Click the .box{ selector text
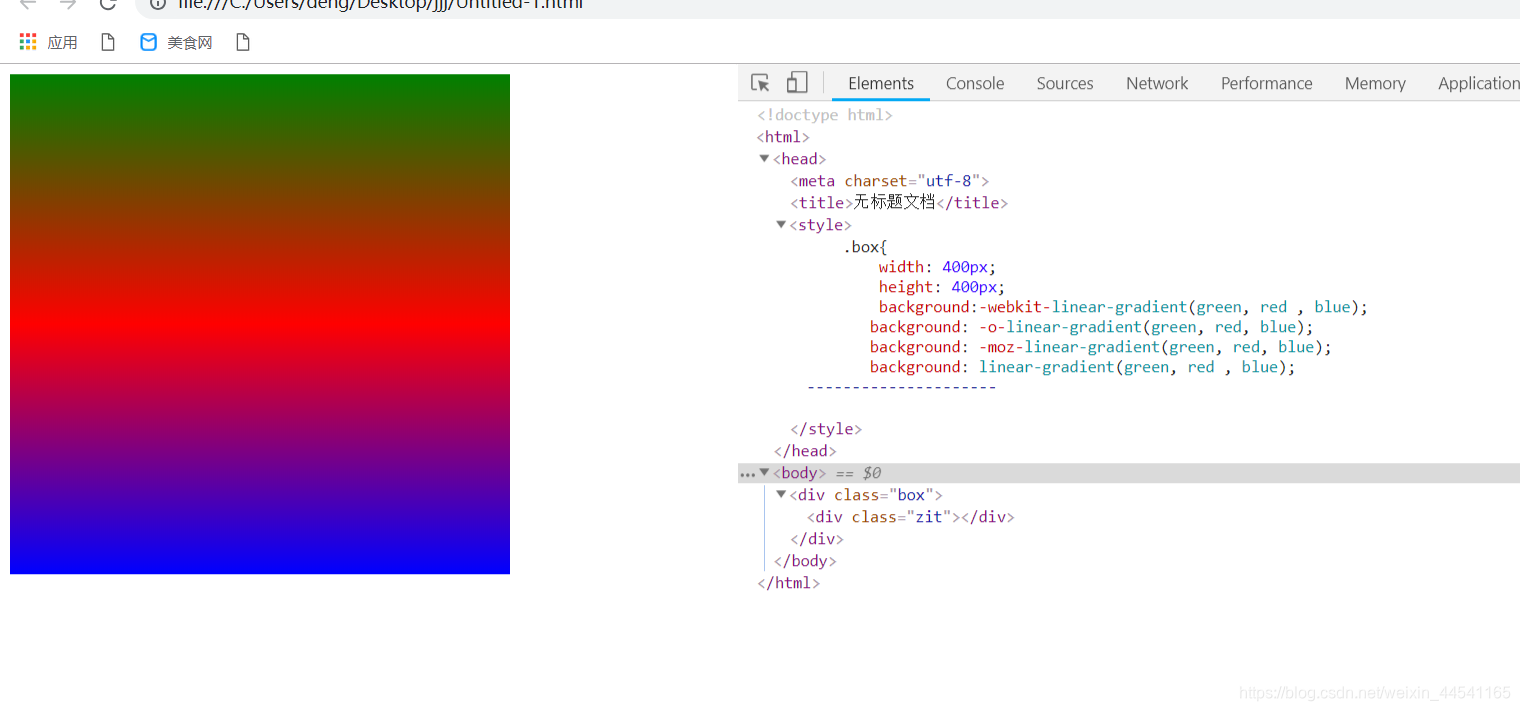1520x711 pixels. pos(866,247)
